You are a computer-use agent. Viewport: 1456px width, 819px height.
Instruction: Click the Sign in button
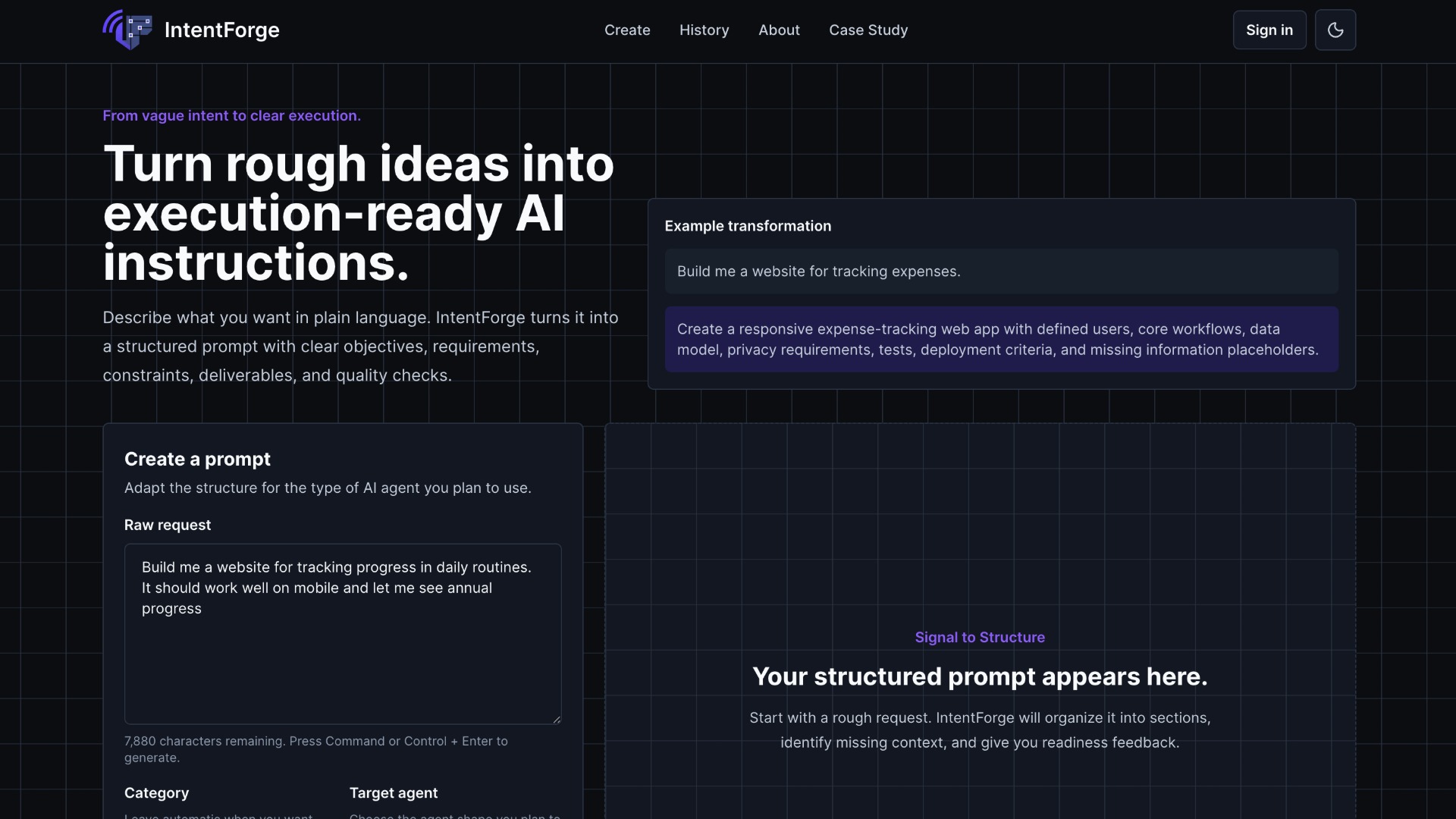click(1269, 30)
